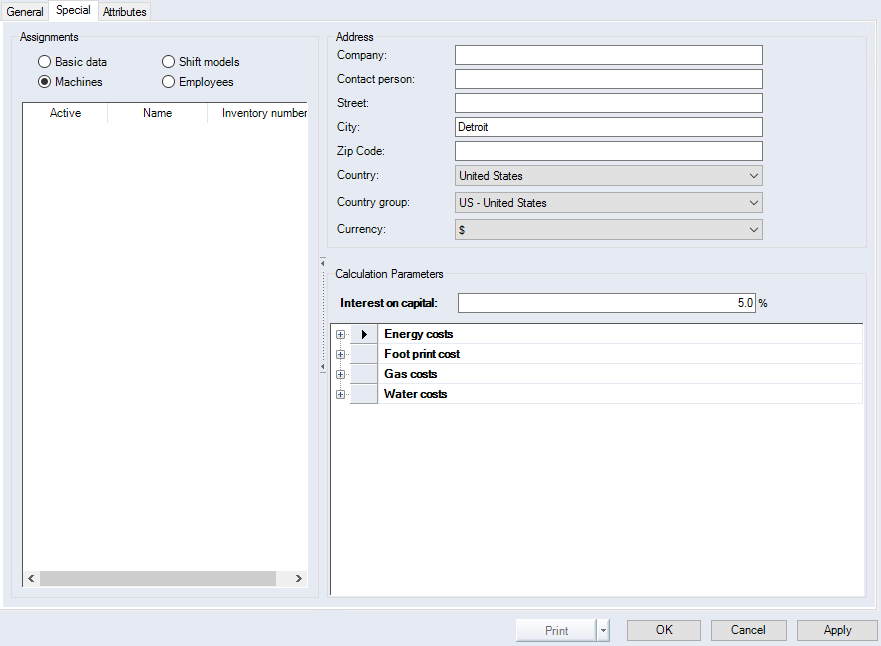
Task: Click the row selector arrow beside Energy costs
Action: (x=363, y=334)
